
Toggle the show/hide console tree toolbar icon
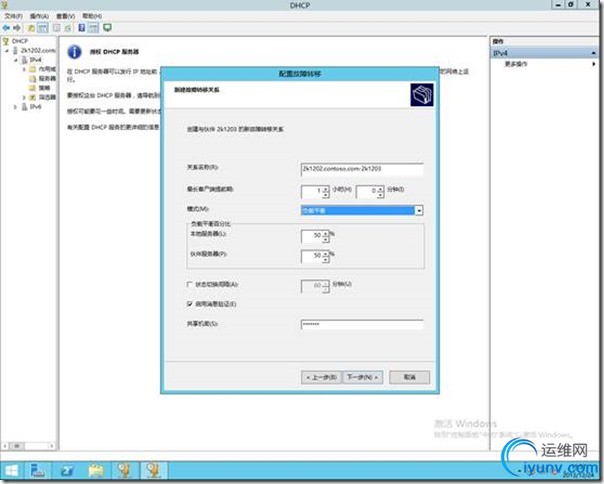[x=42, y=28]
